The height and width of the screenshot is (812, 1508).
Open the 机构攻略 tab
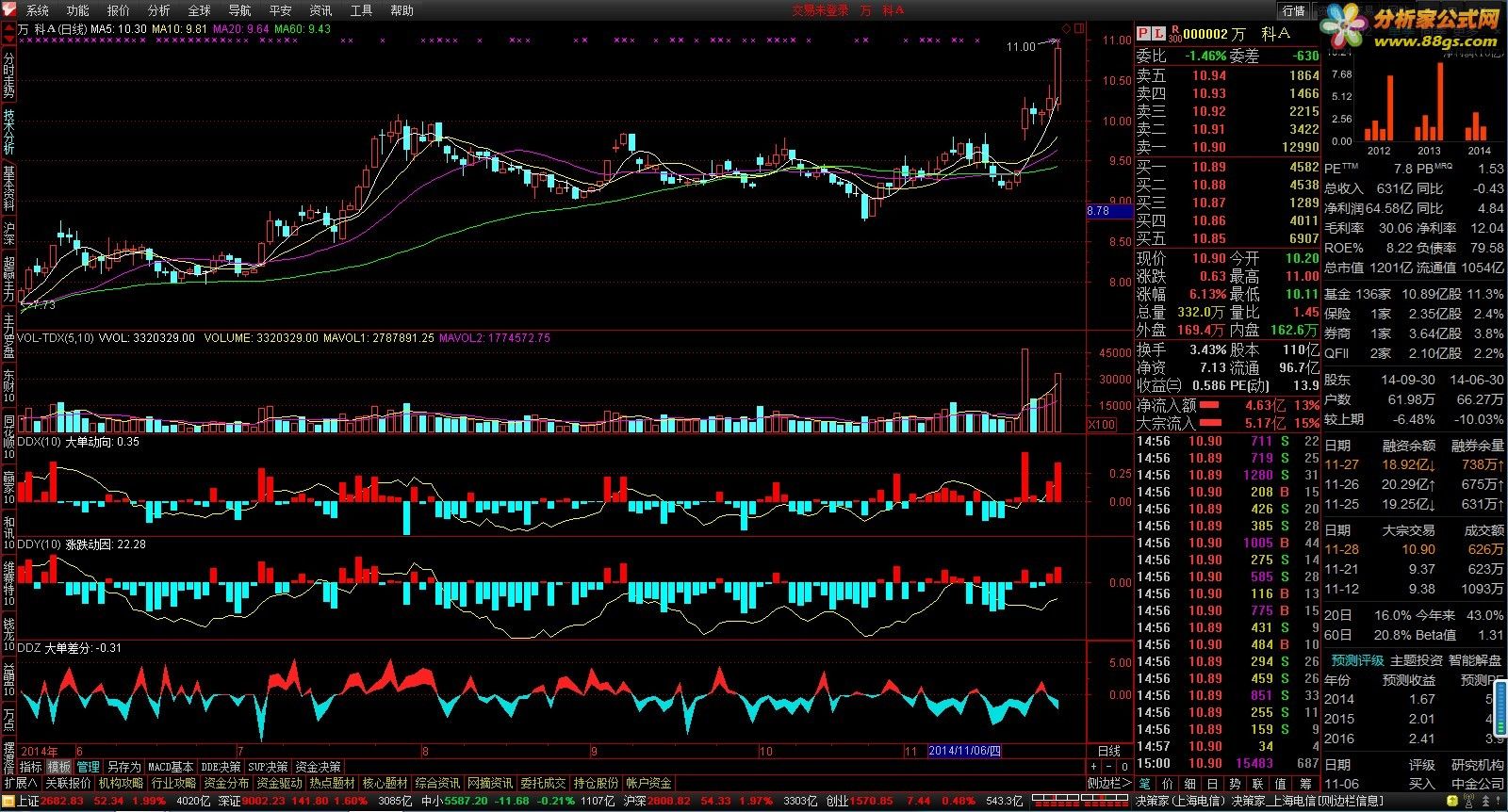point(122,784)
